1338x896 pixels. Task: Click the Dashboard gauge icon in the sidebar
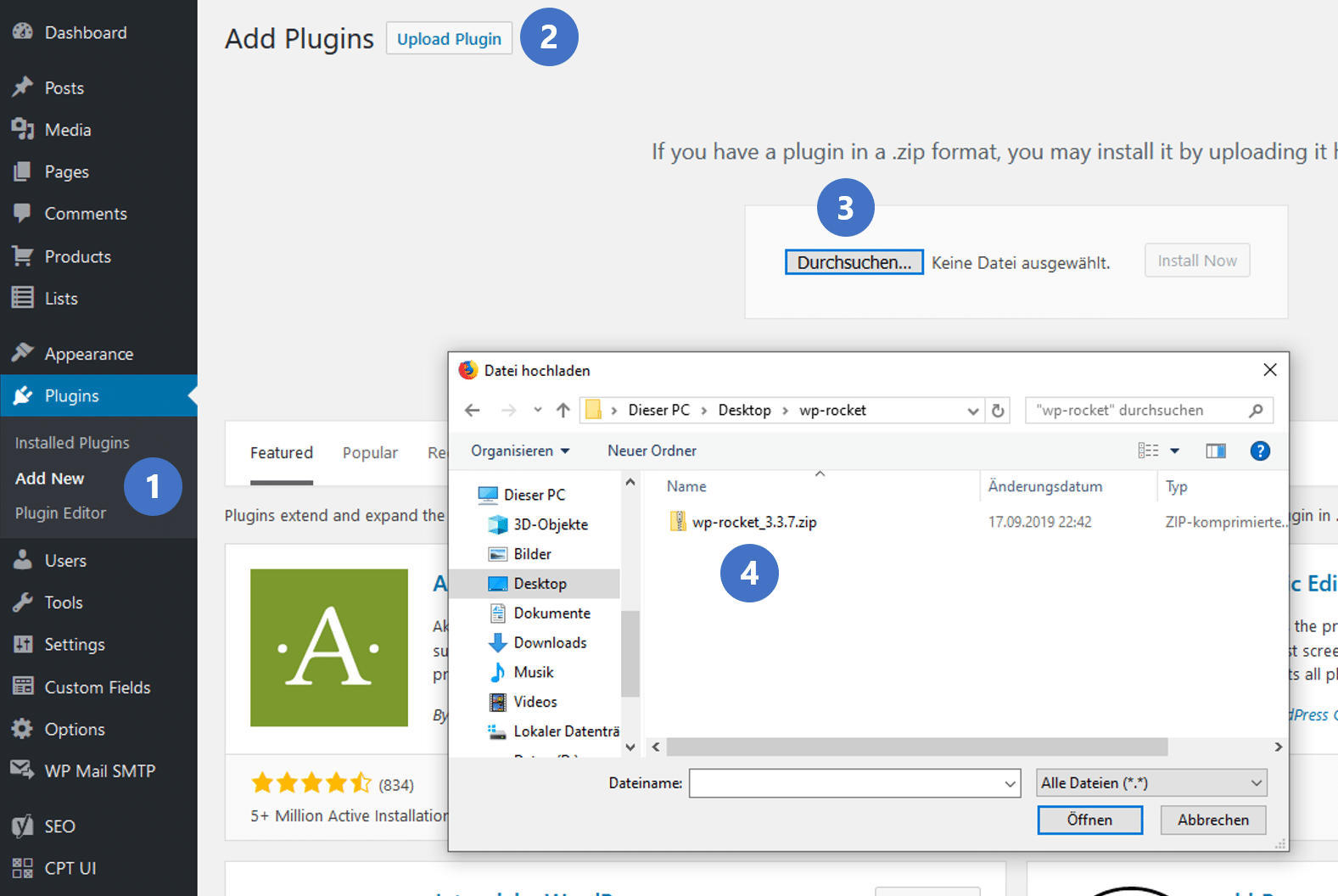(22, 32)
